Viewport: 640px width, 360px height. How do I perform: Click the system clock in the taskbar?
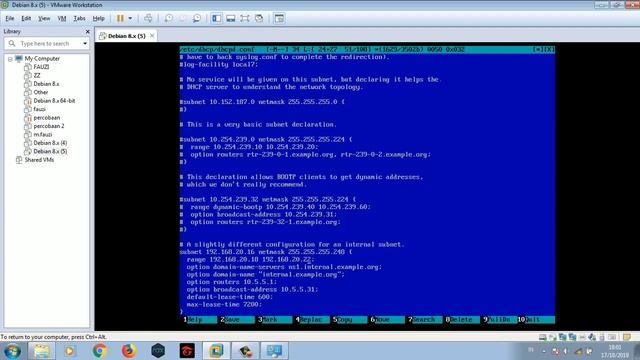[615, 351]
